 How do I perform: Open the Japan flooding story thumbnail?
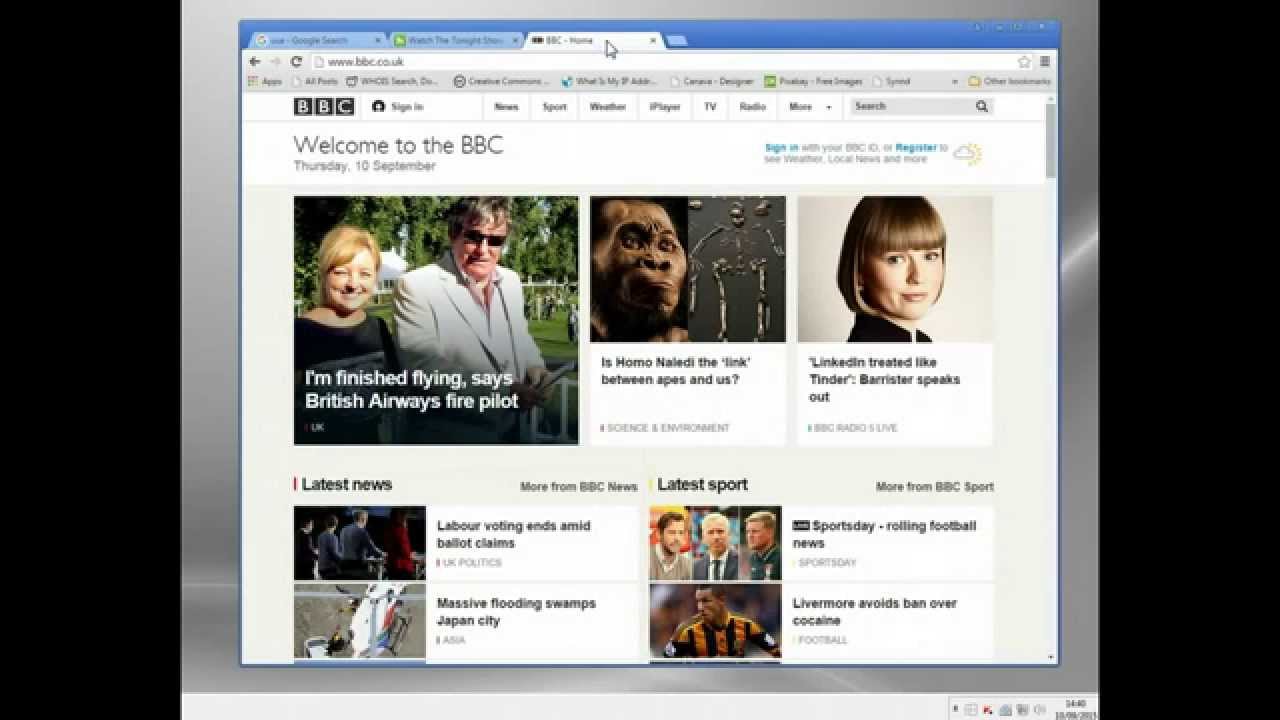360,621
